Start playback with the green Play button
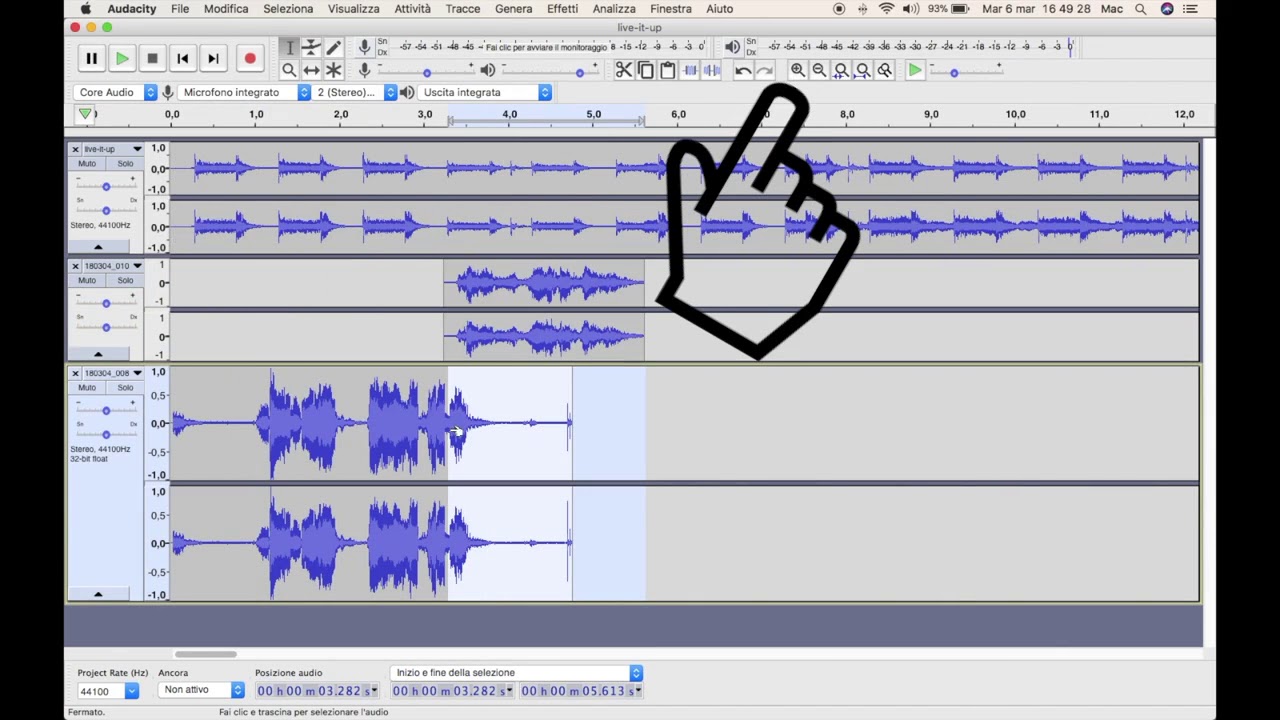Viewport: 1280px width, 720px height. [x=122, y=59]
